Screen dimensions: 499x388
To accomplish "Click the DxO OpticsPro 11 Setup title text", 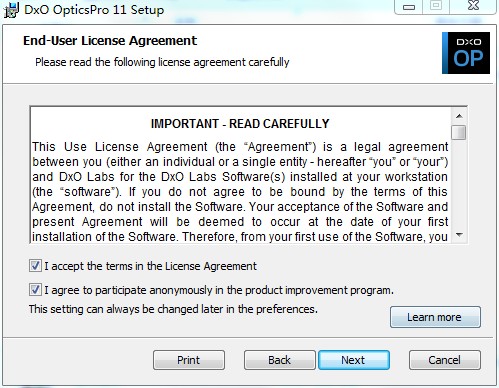I will click(x=94, y=10).
